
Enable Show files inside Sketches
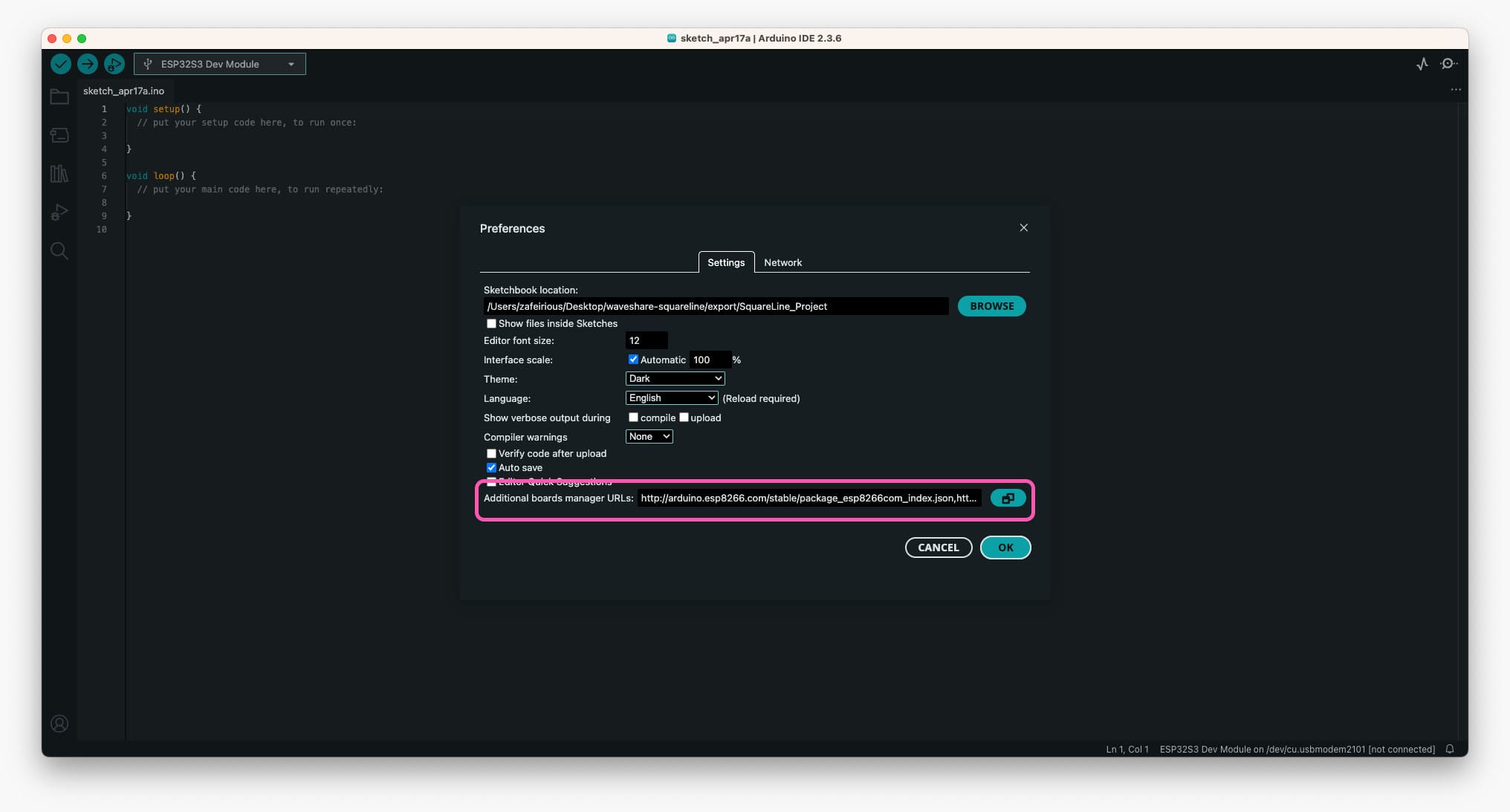click(x=491, y=323)
